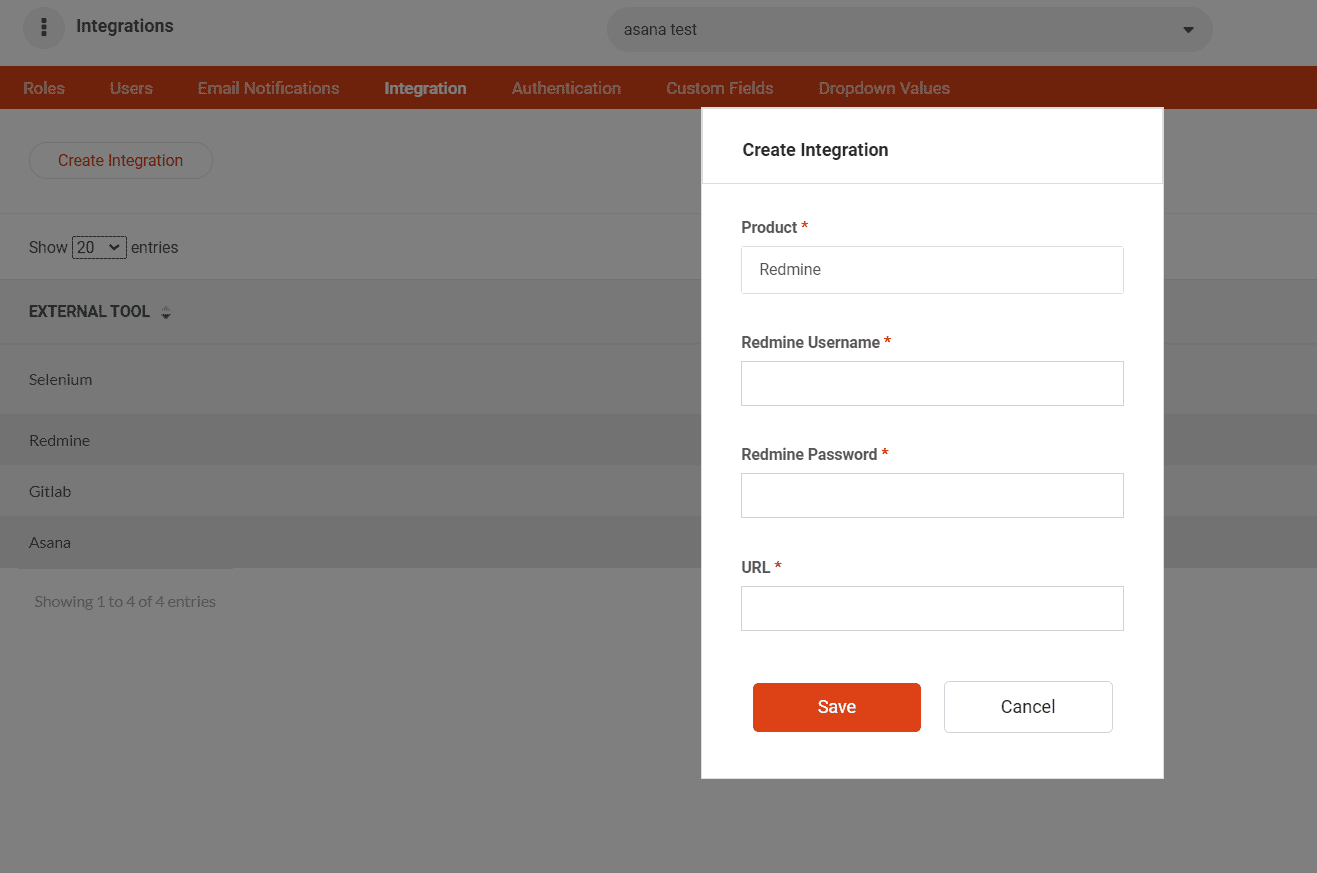
Task: Go to the Authentication tab
Action: click(x=566, y=88)
